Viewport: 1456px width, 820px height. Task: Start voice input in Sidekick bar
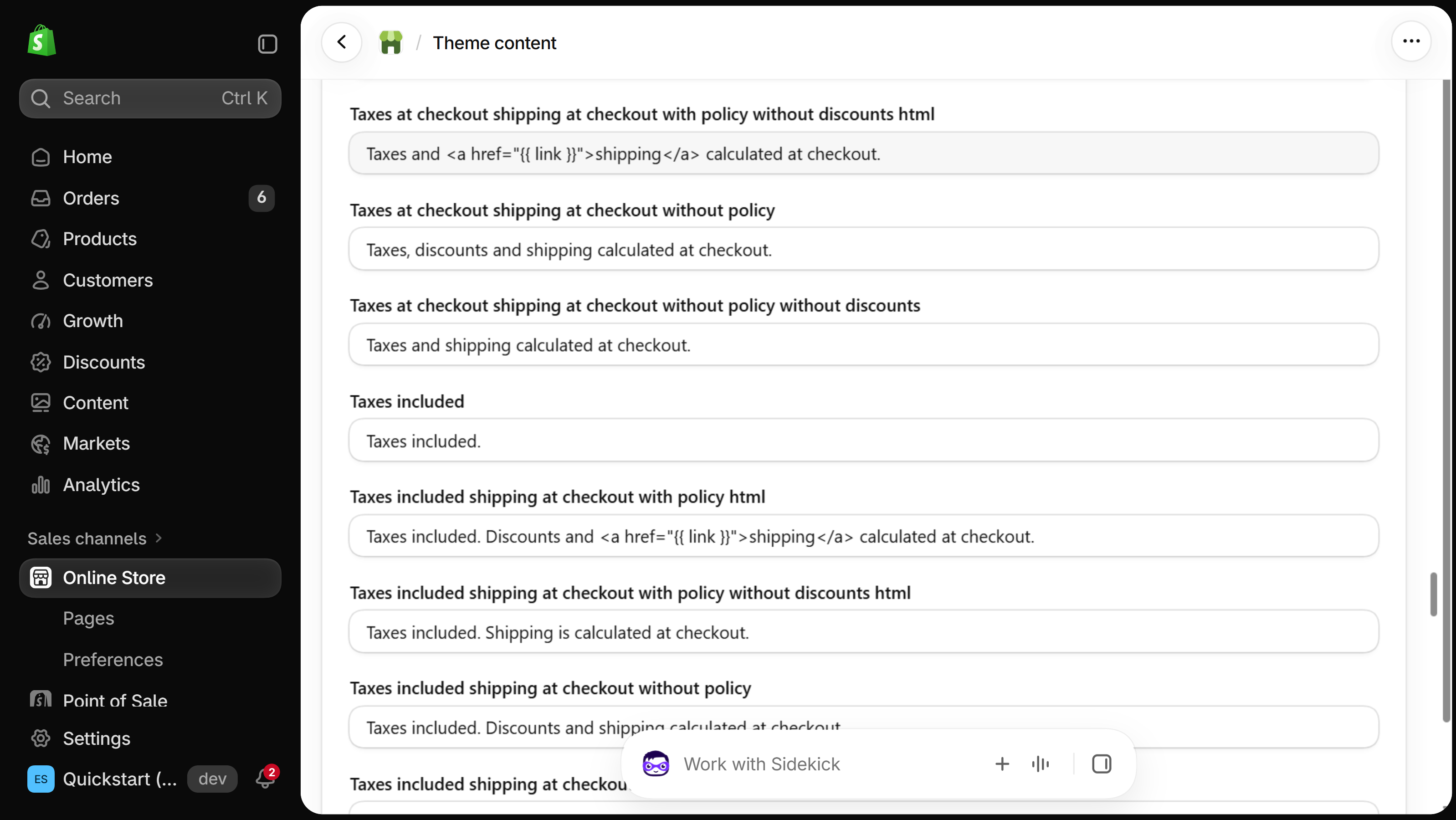1040,764
